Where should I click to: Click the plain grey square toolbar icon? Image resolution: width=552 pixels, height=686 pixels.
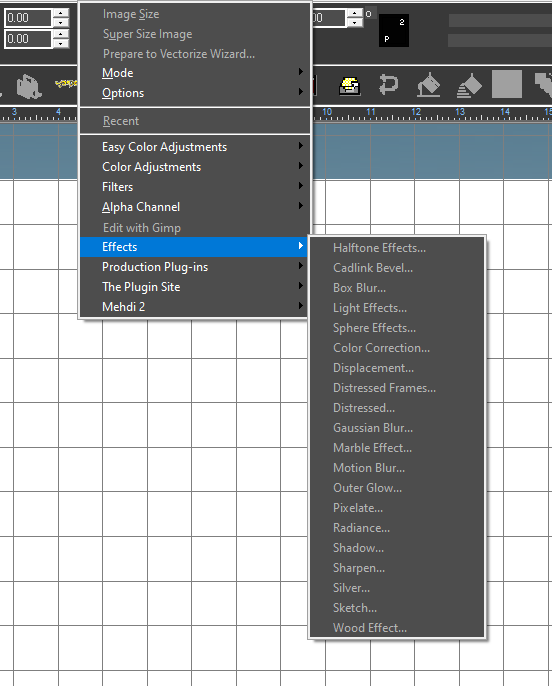coord(507,84)
